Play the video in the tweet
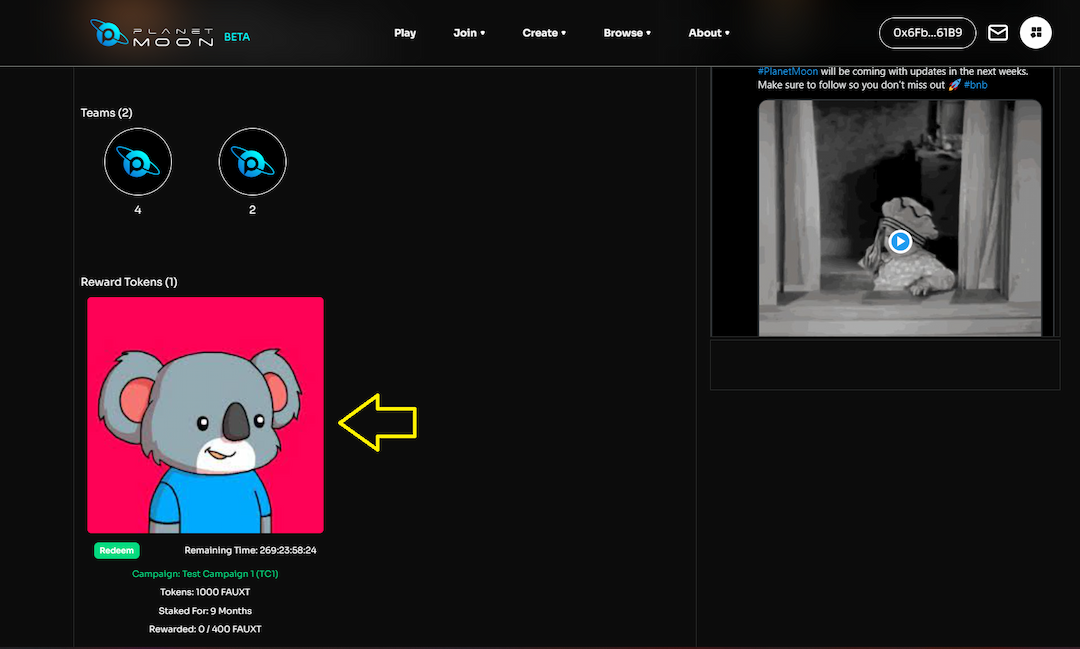The width and height of the screenshot is (1080, 649). 900,241
